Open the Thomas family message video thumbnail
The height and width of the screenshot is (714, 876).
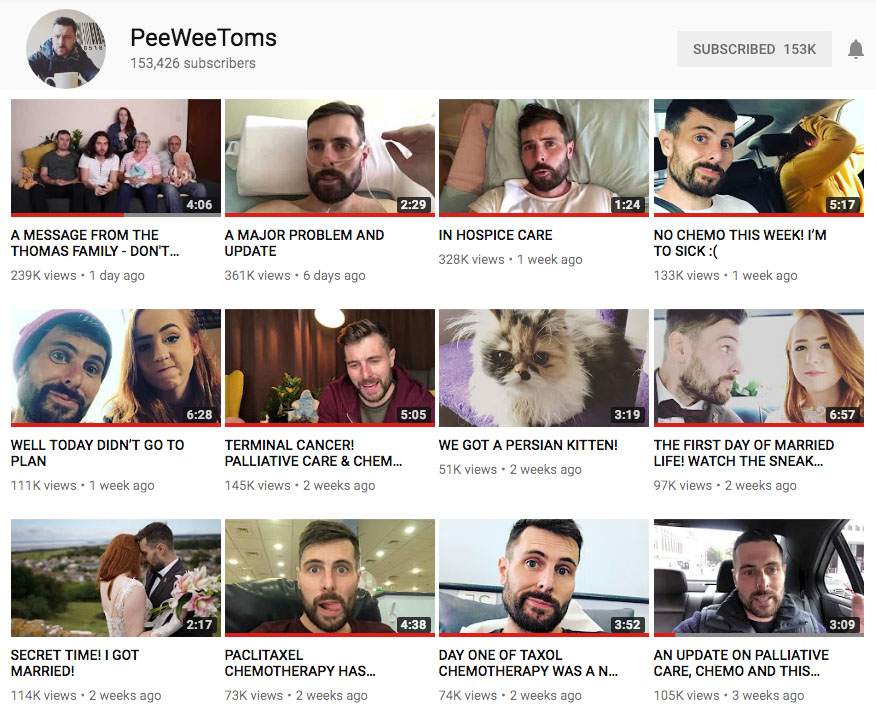116,157
